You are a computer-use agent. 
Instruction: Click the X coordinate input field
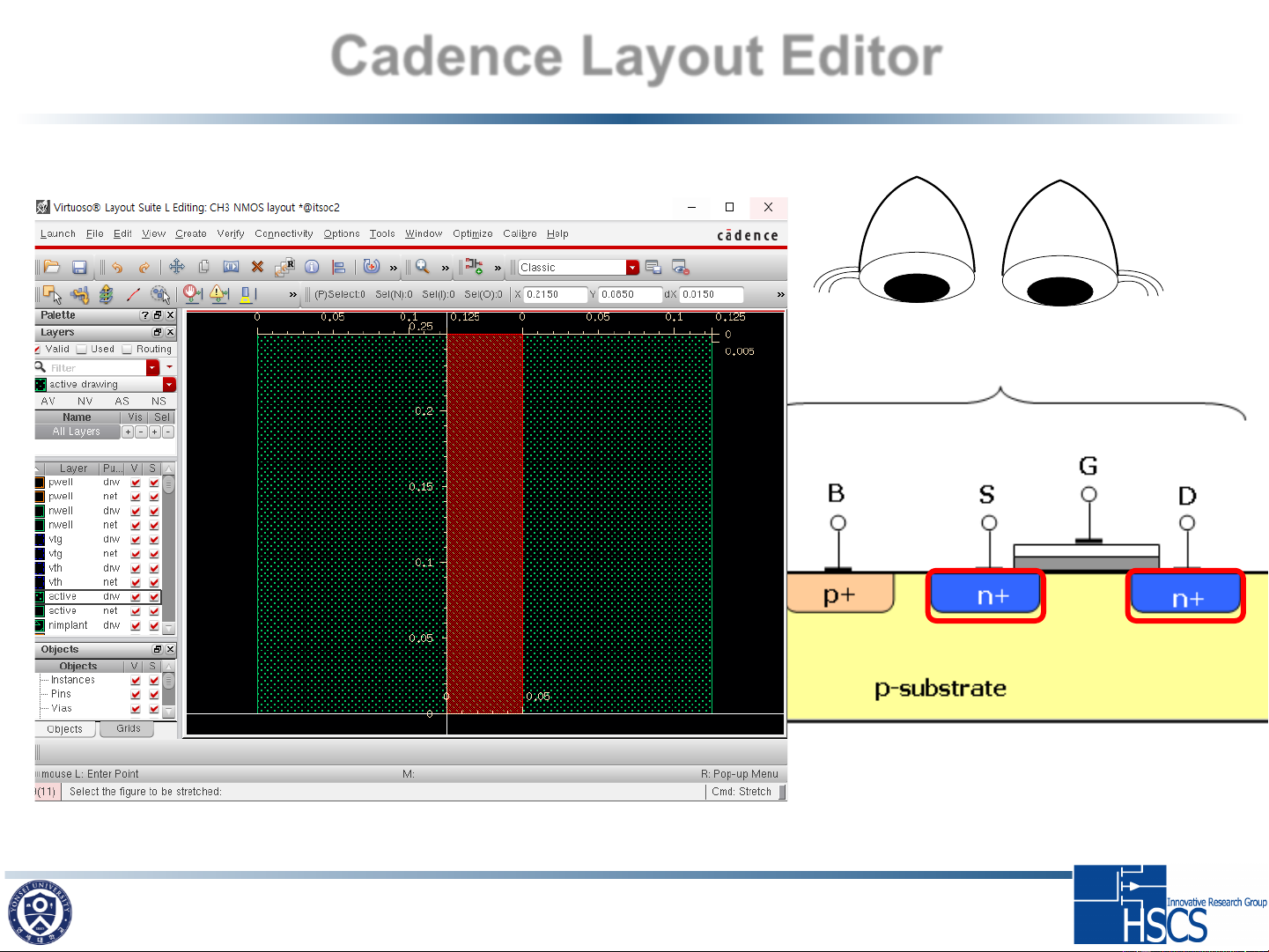(x=555, y=295)
